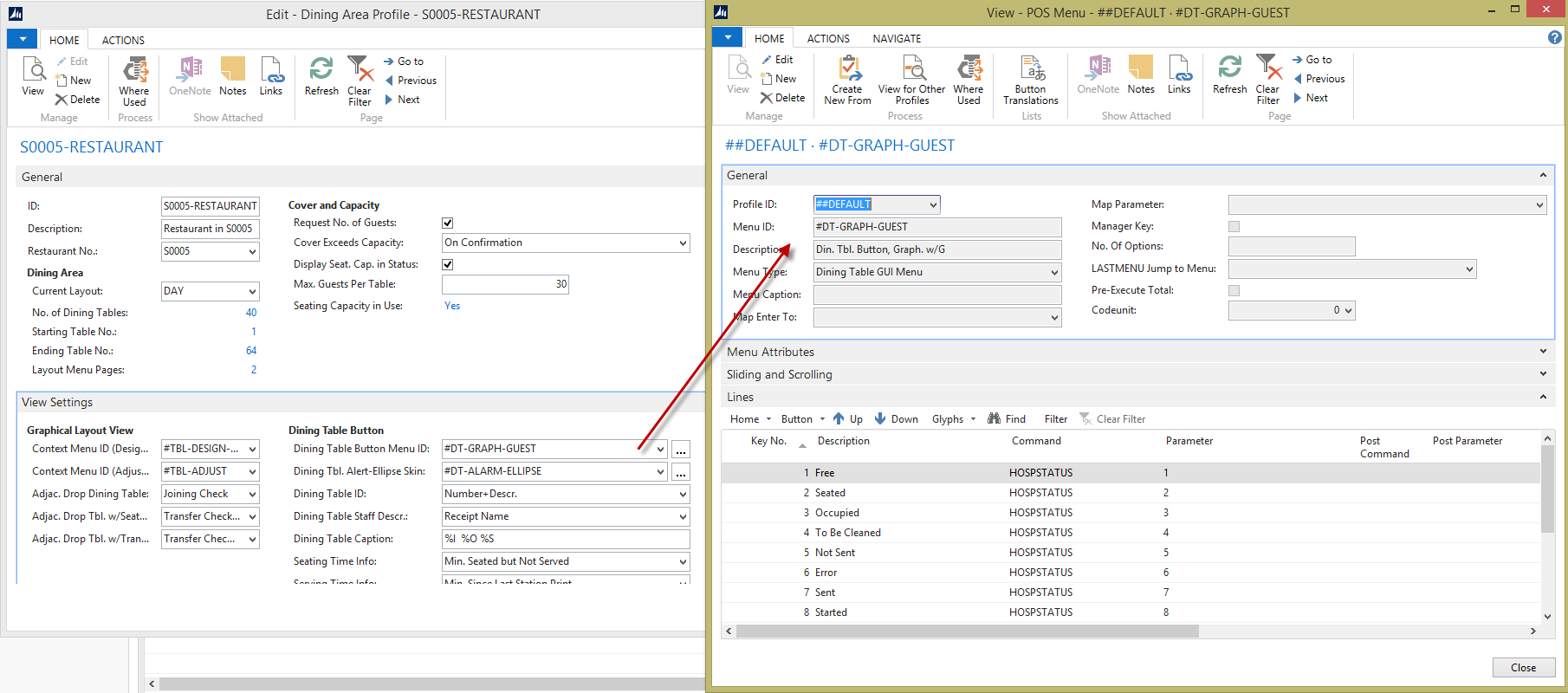Image resolution: width=1568 pixels, height=693 pixels.
Task: Click the Close button
Action: click(1523, 668)
